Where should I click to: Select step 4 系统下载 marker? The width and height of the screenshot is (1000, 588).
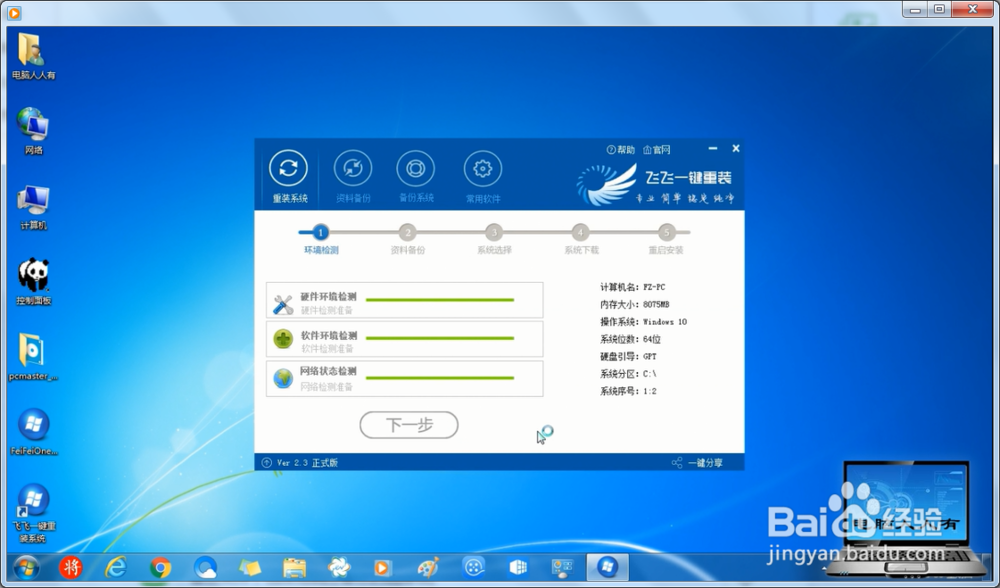coord(580,232)
